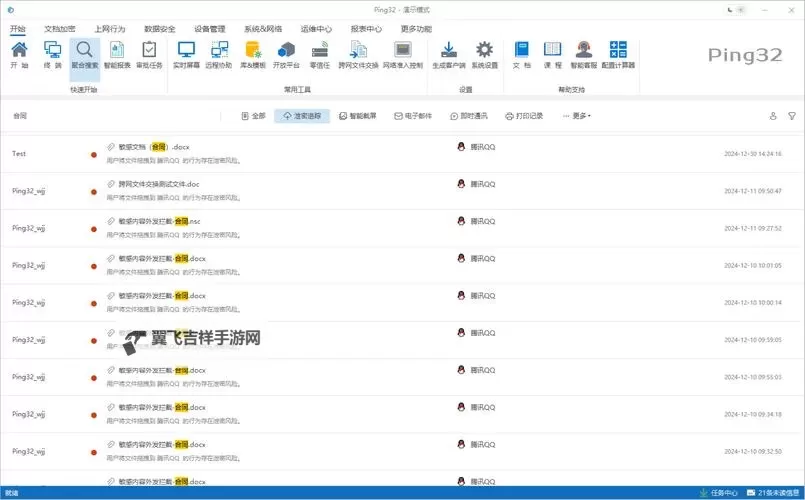
Task: Click the QQ penguin icon in Test row
Action: [x=461, y=146]
